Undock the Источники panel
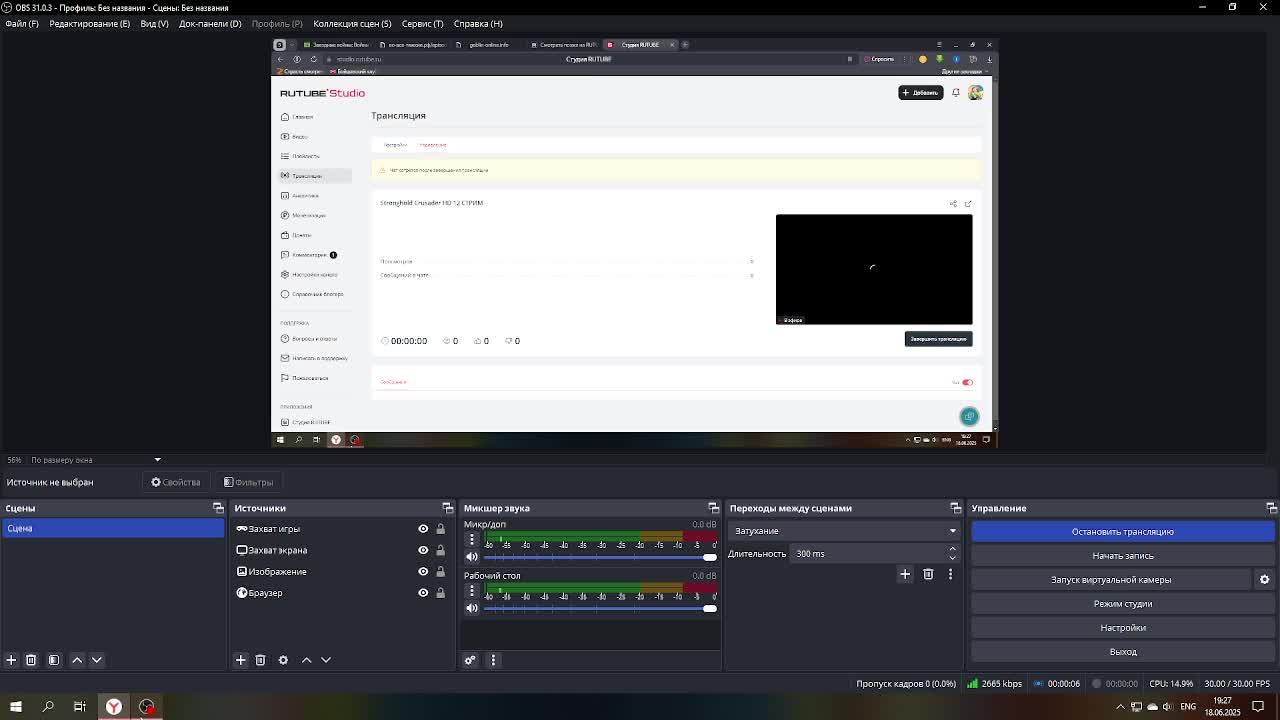Viewport: 1280px width, 720px height. pyautogui.click(x=447, y=508)
